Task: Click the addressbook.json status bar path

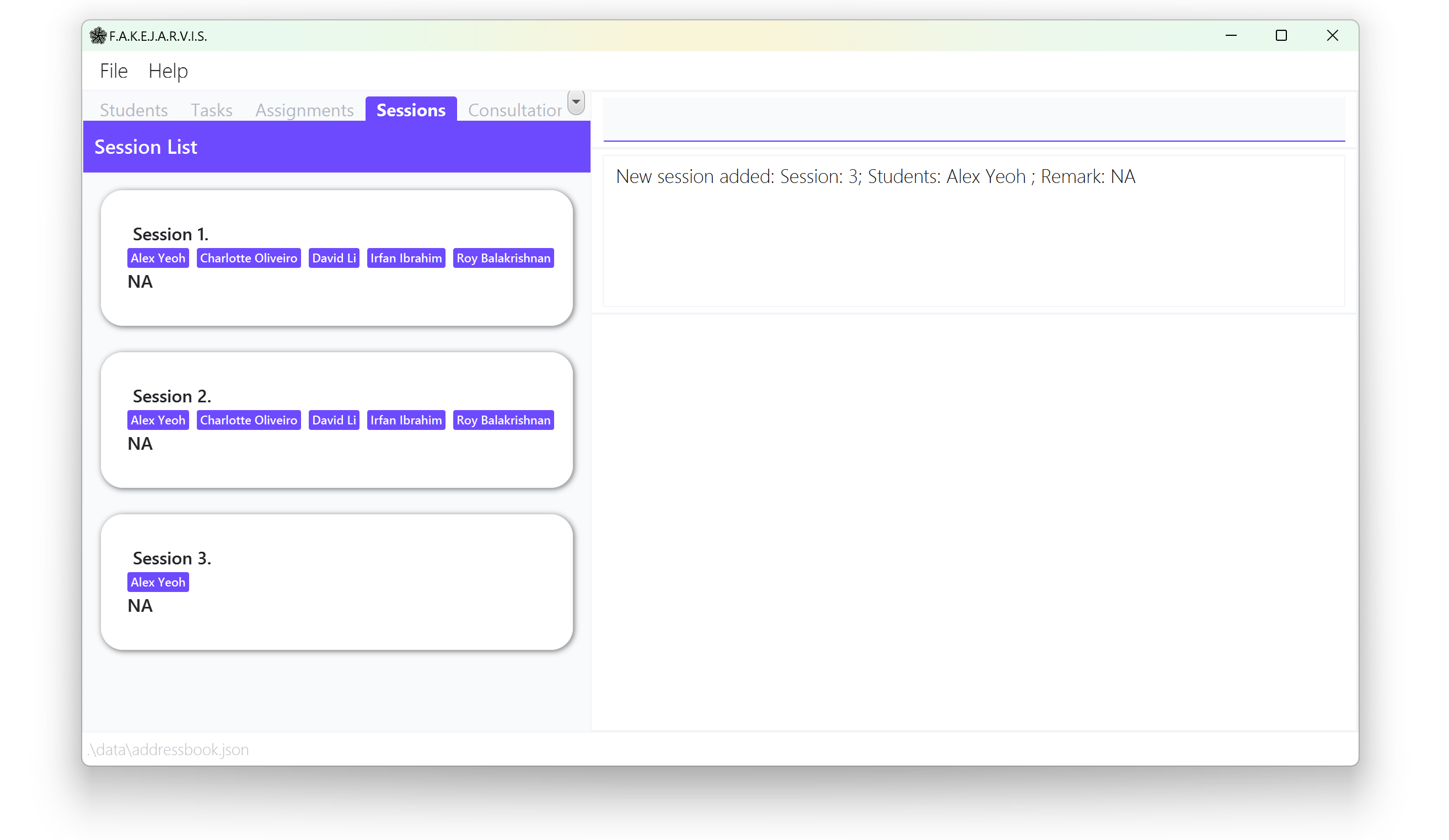Action: tap(169, 750)
